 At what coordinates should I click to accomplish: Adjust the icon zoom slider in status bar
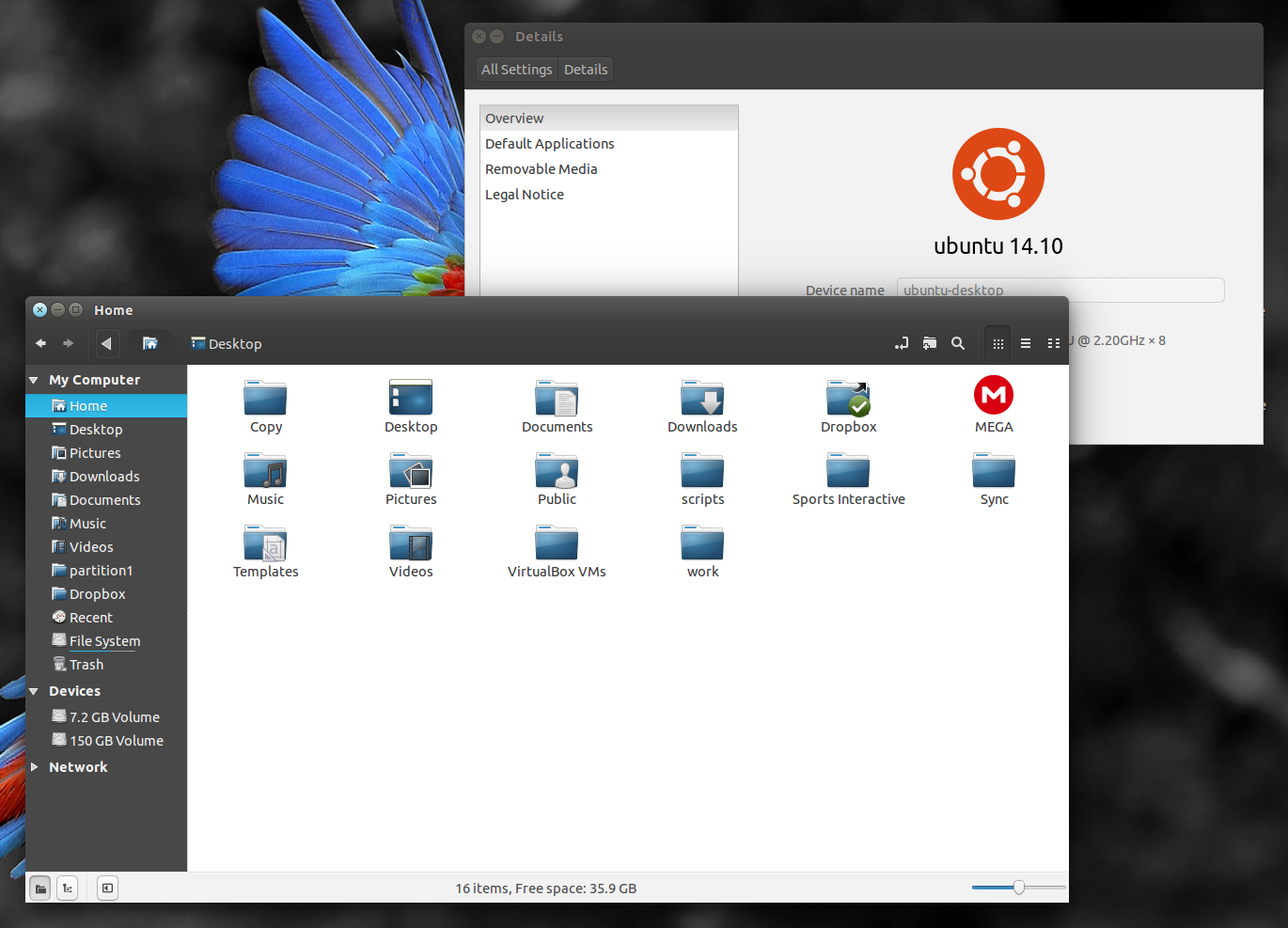pos(1019,887)
